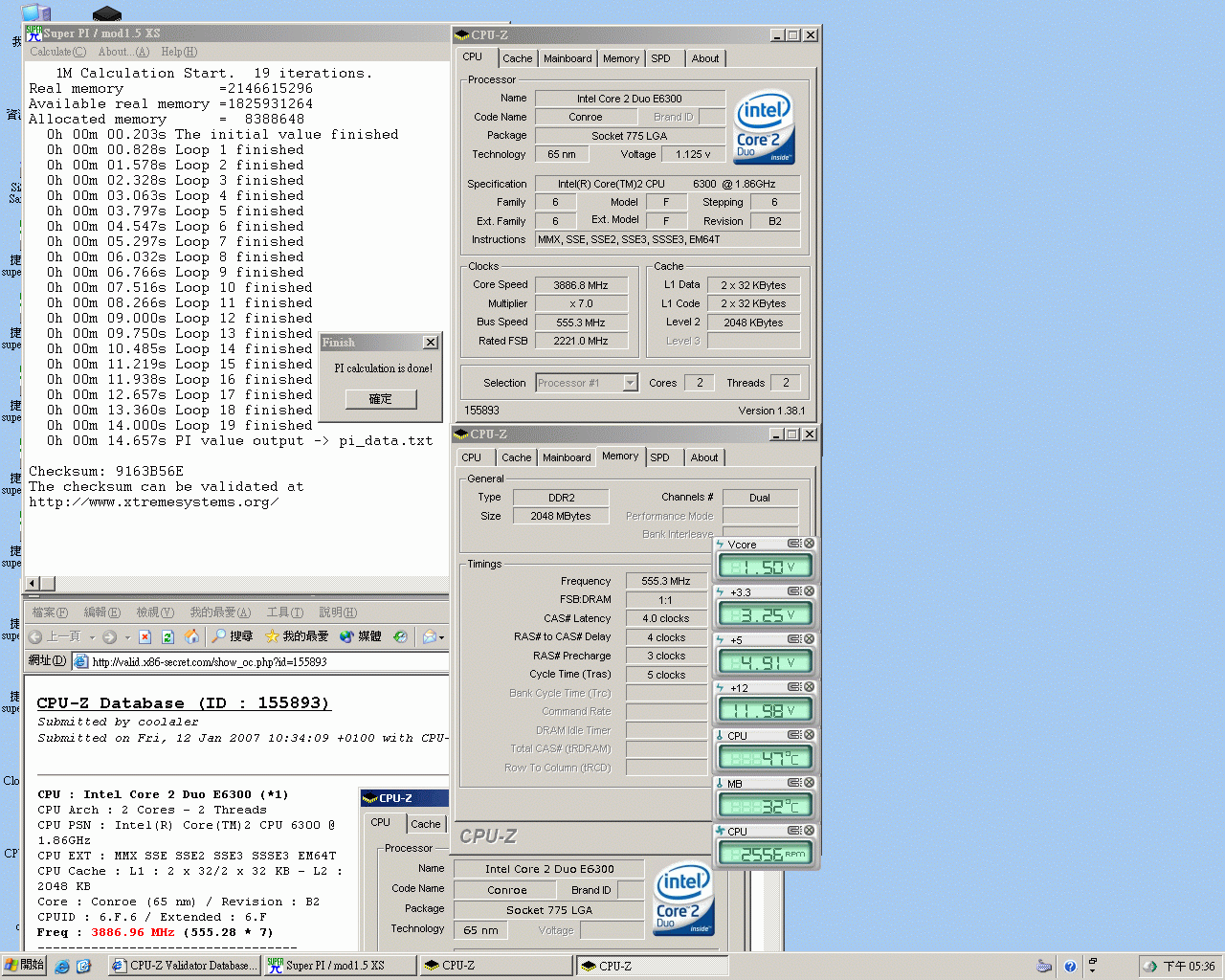Go to the IE Home page icon
The width and height of the screenshot is (1225, 980).
point(191,636)
